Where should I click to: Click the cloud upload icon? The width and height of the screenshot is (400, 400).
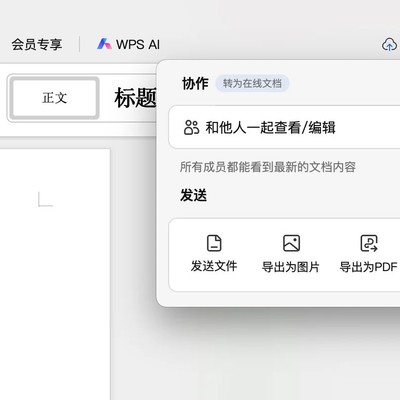pos(389,44)
